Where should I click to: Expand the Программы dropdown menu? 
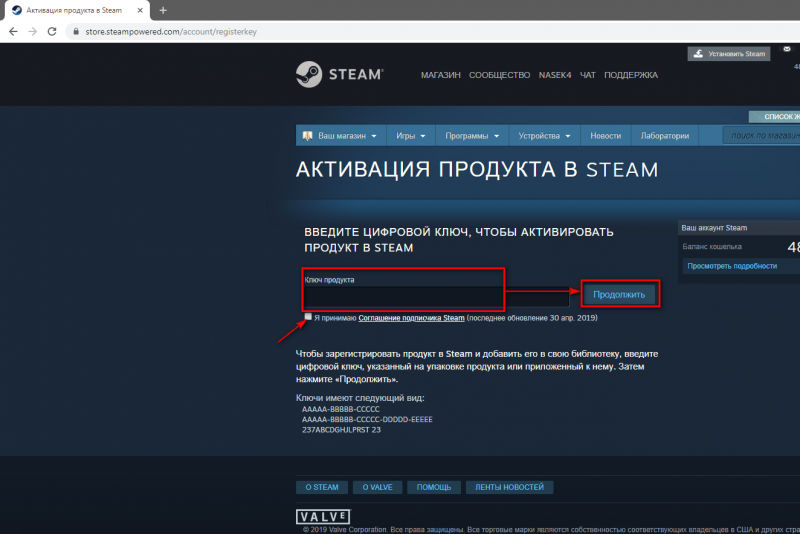(472, 136)
